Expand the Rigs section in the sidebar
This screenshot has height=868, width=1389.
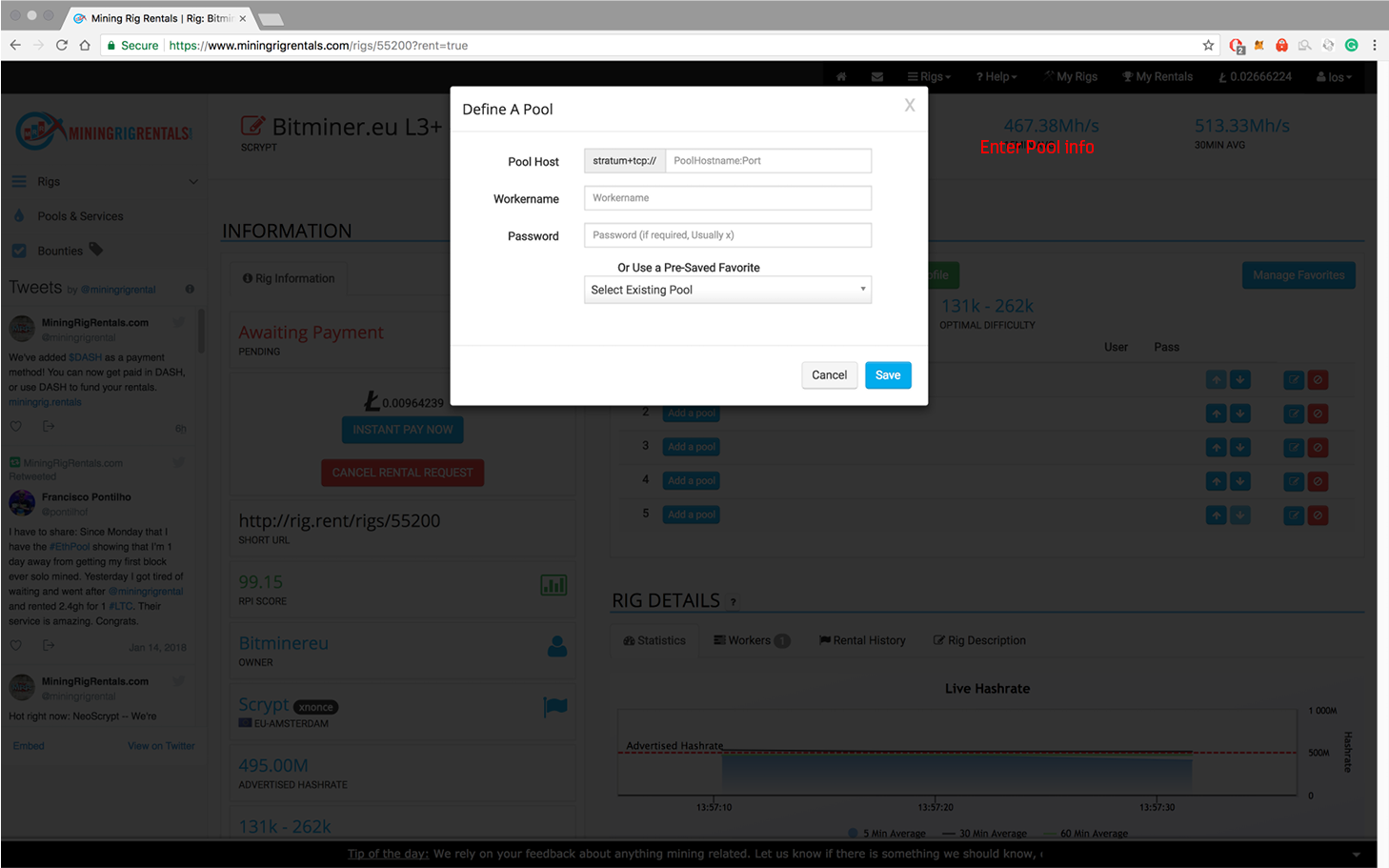tap(105, 181)
